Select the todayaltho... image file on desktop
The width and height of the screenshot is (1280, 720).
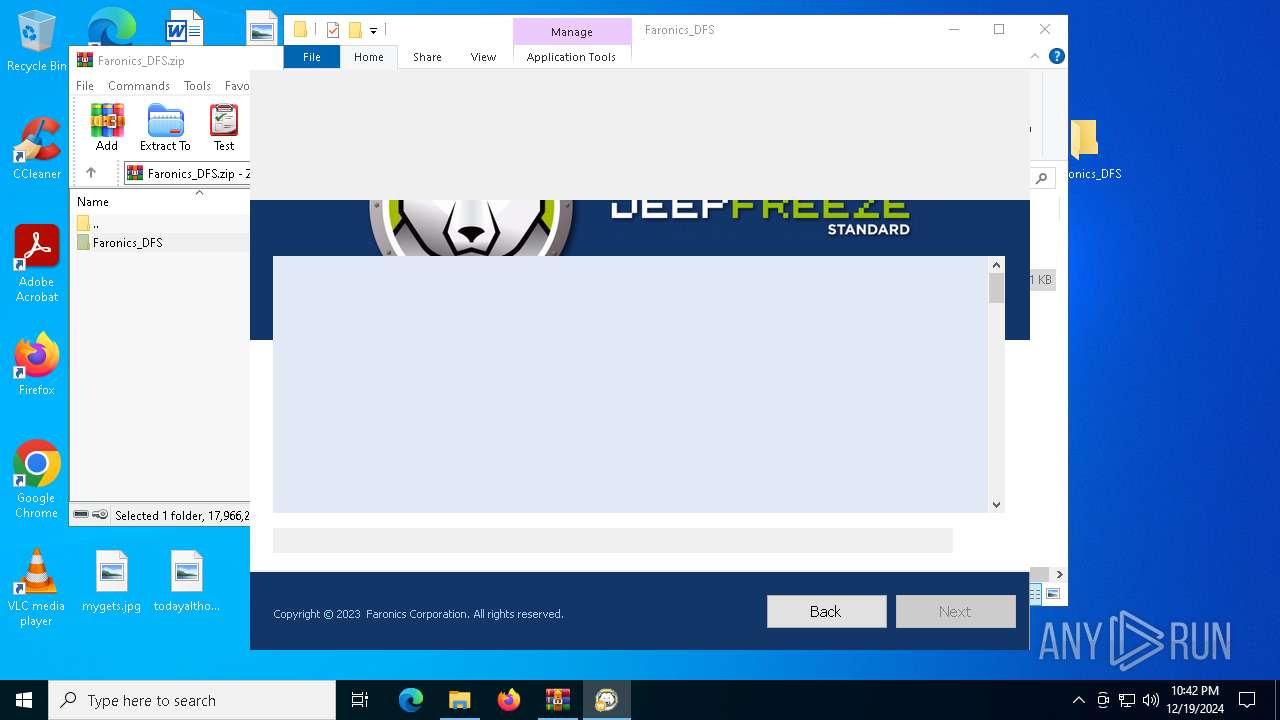187,581
